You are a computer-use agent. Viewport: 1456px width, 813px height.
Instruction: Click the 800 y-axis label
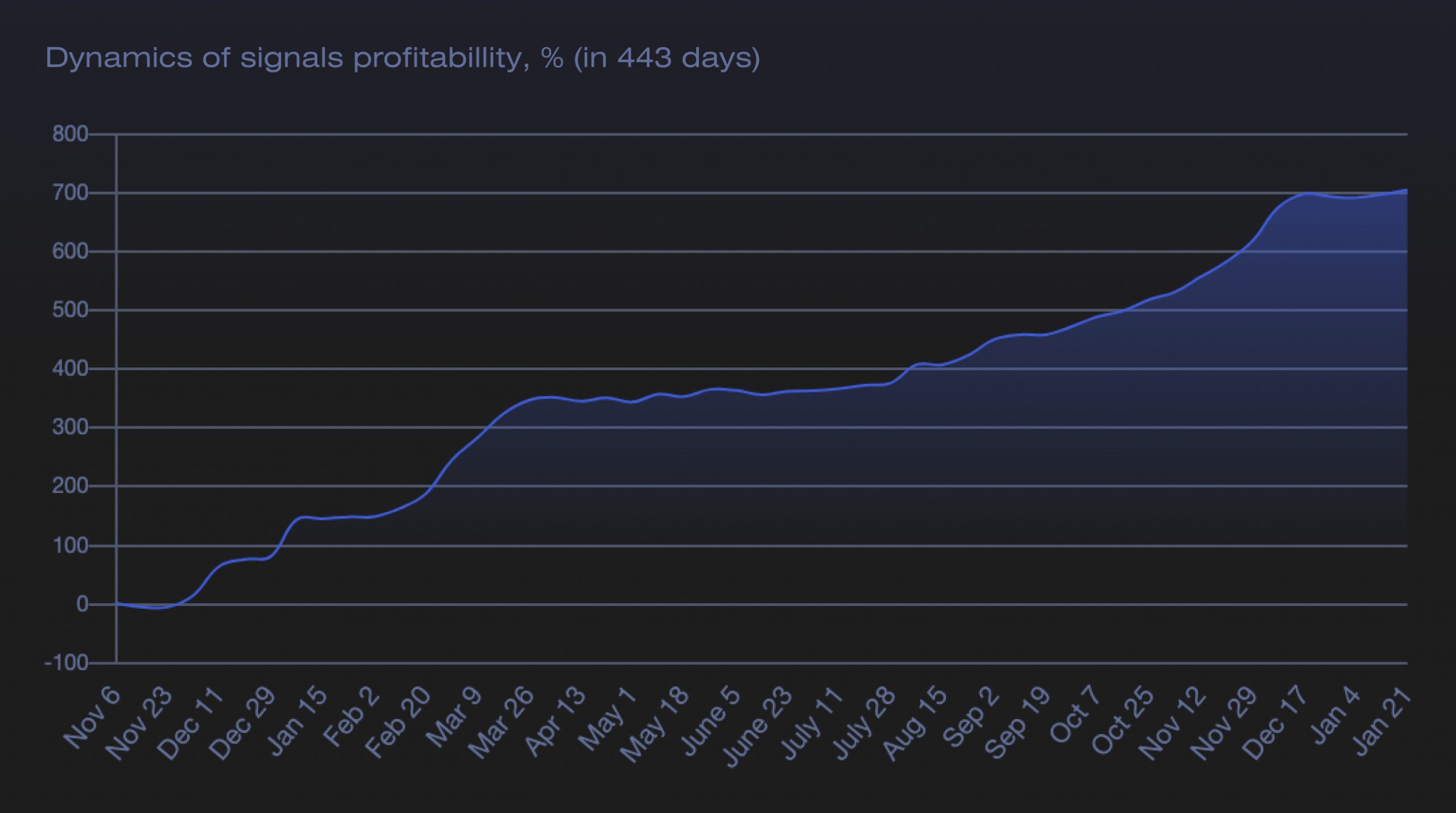(70, 134)
